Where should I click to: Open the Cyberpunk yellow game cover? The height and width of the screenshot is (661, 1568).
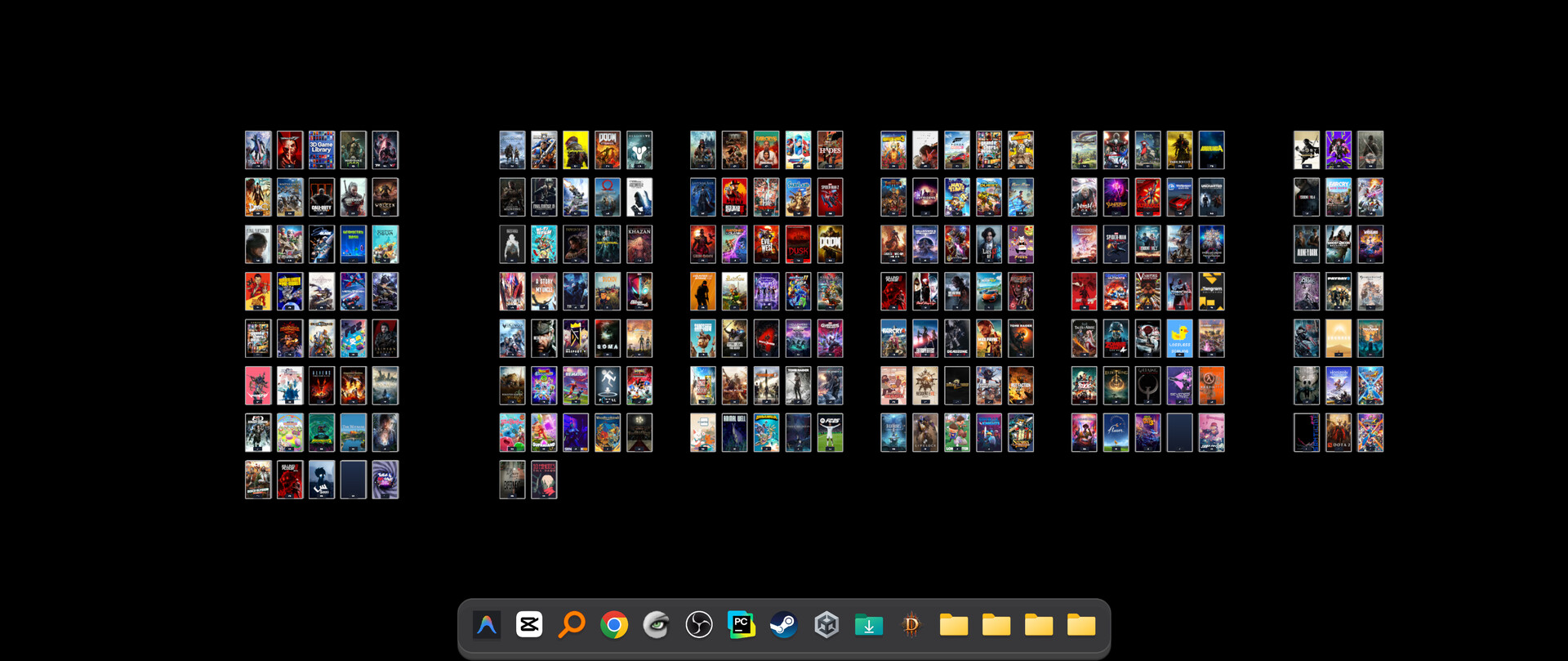(x=576, y=150)
